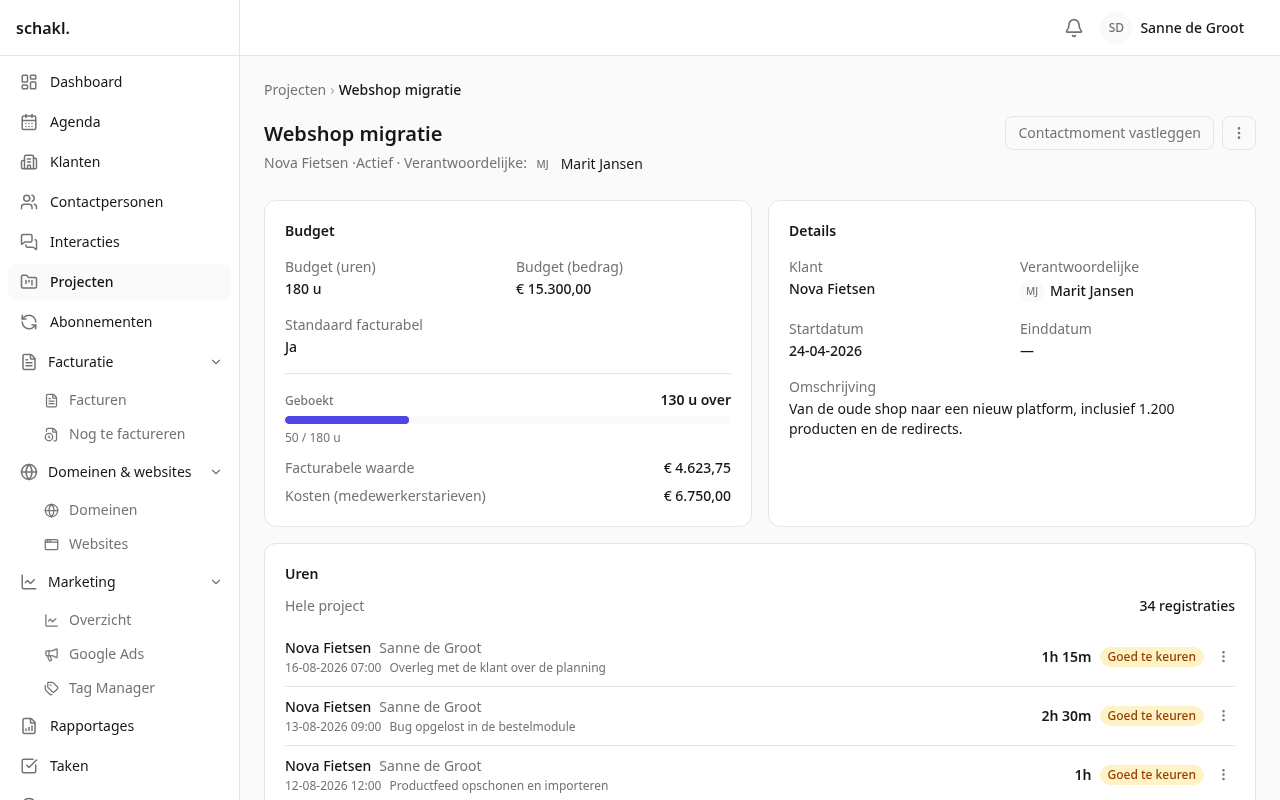1280x800 pixels.
Task: Click entry Productfeed opschonen en importeren
Action: tap(498, 786)
